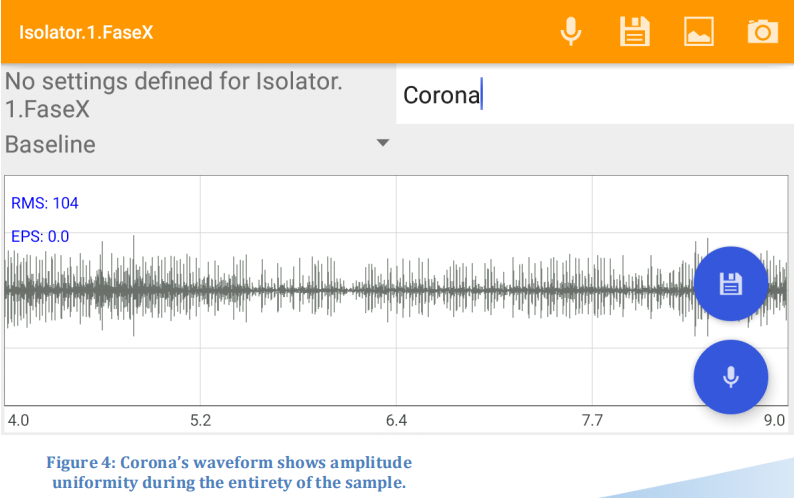The image size is (794, 498).
Task: Click the 4.0 time axis label
Action: click(18, 420)
